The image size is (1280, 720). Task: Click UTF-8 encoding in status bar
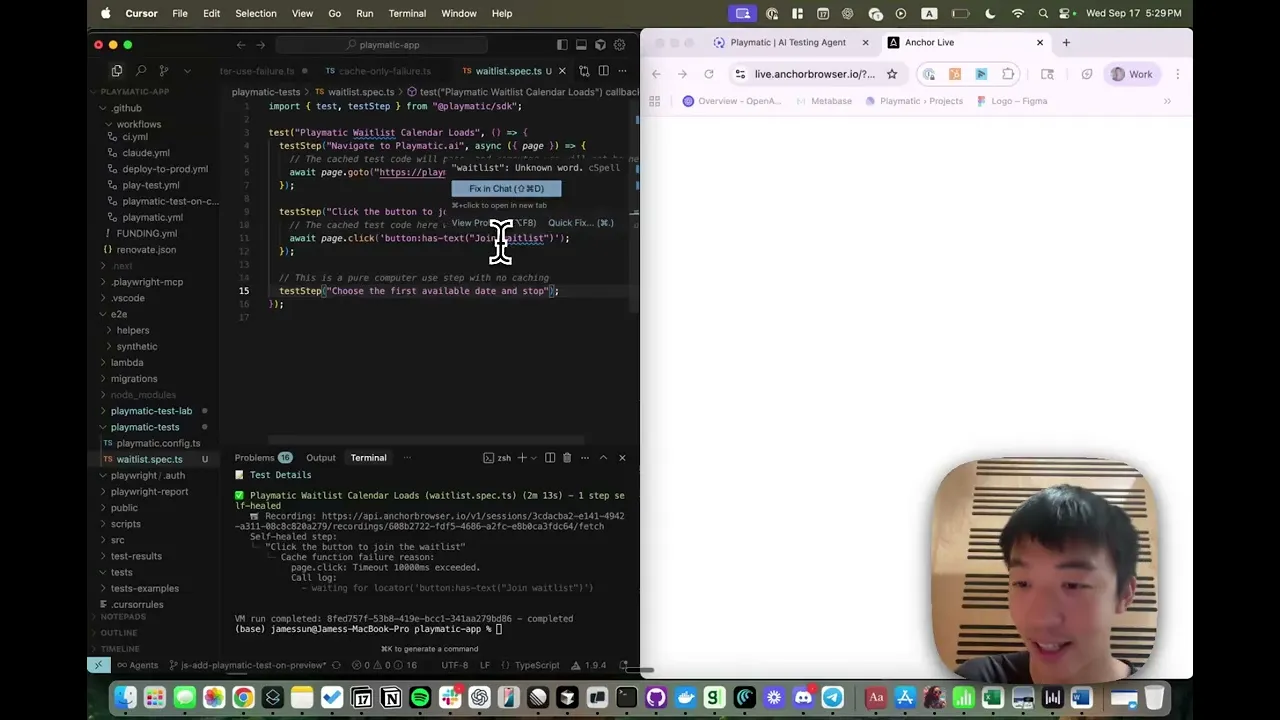tap(454, 665)
